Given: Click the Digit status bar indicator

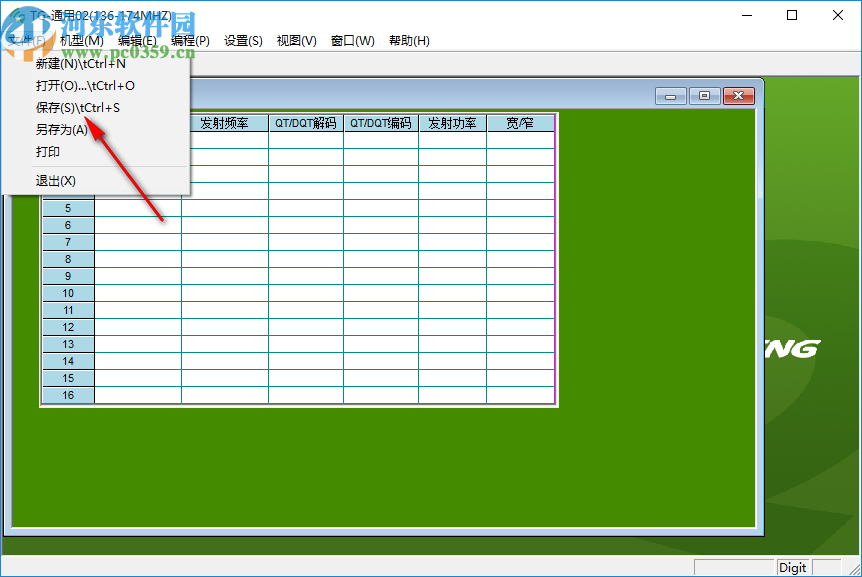Looking at the screenshot, I should point(792,568).
